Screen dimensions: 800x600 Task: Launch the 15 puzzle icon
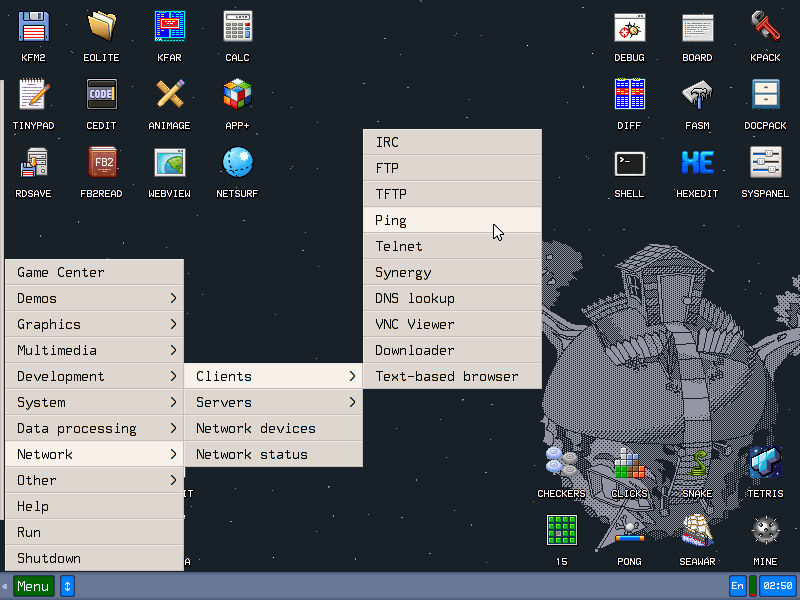[561, 531]
